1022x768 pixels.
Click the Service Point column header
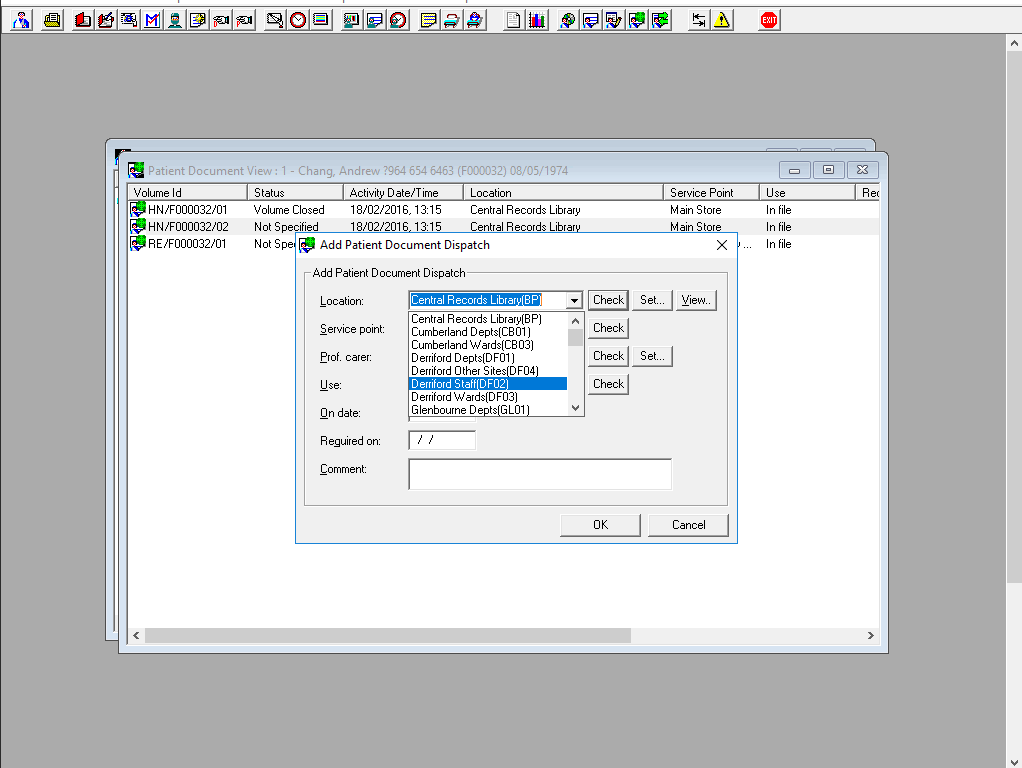click(x=711, y=192)
